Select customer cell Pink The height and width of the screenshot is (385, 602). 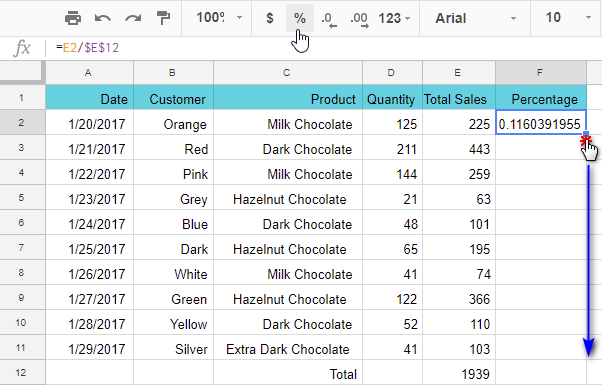pyautogui.click(x=173, y=172)
